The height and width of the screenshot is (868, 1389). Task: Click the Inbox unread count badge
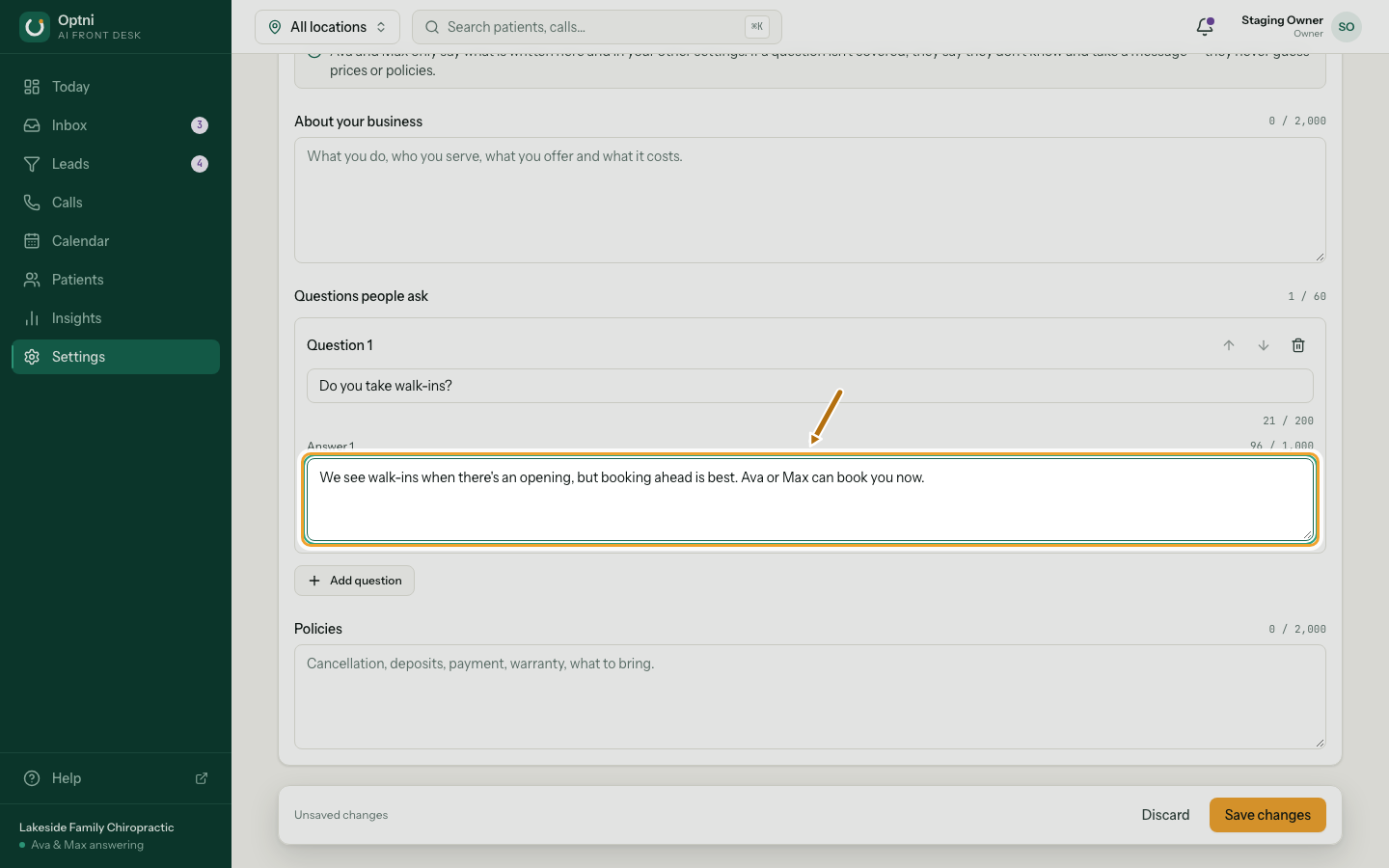pyautogui.click(x=200, y=125)
